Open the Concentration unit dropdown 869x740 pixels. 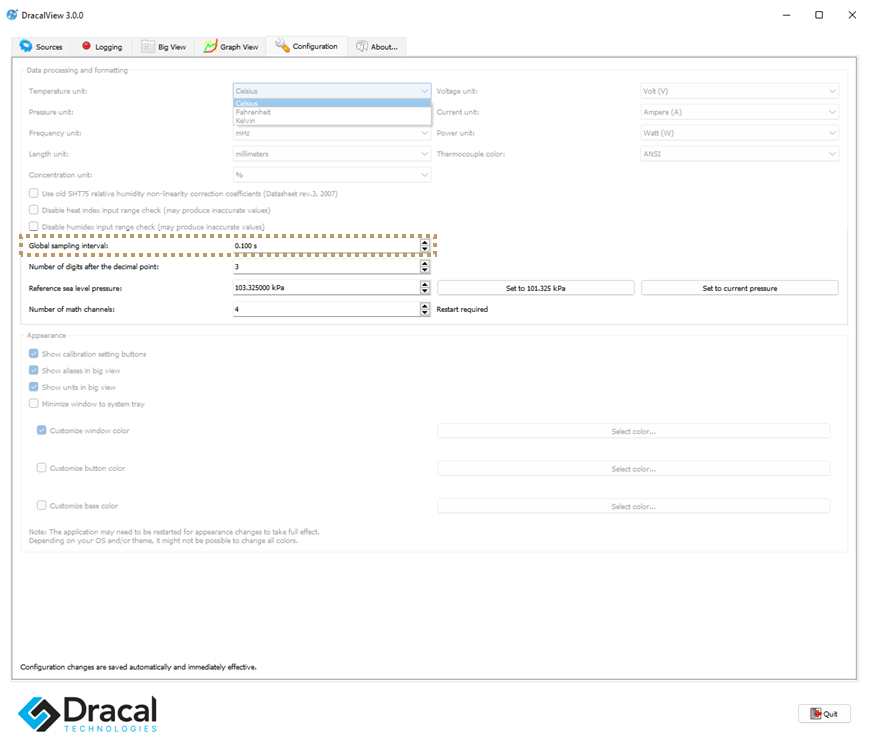pyautogui.click(x=332, y=175)
